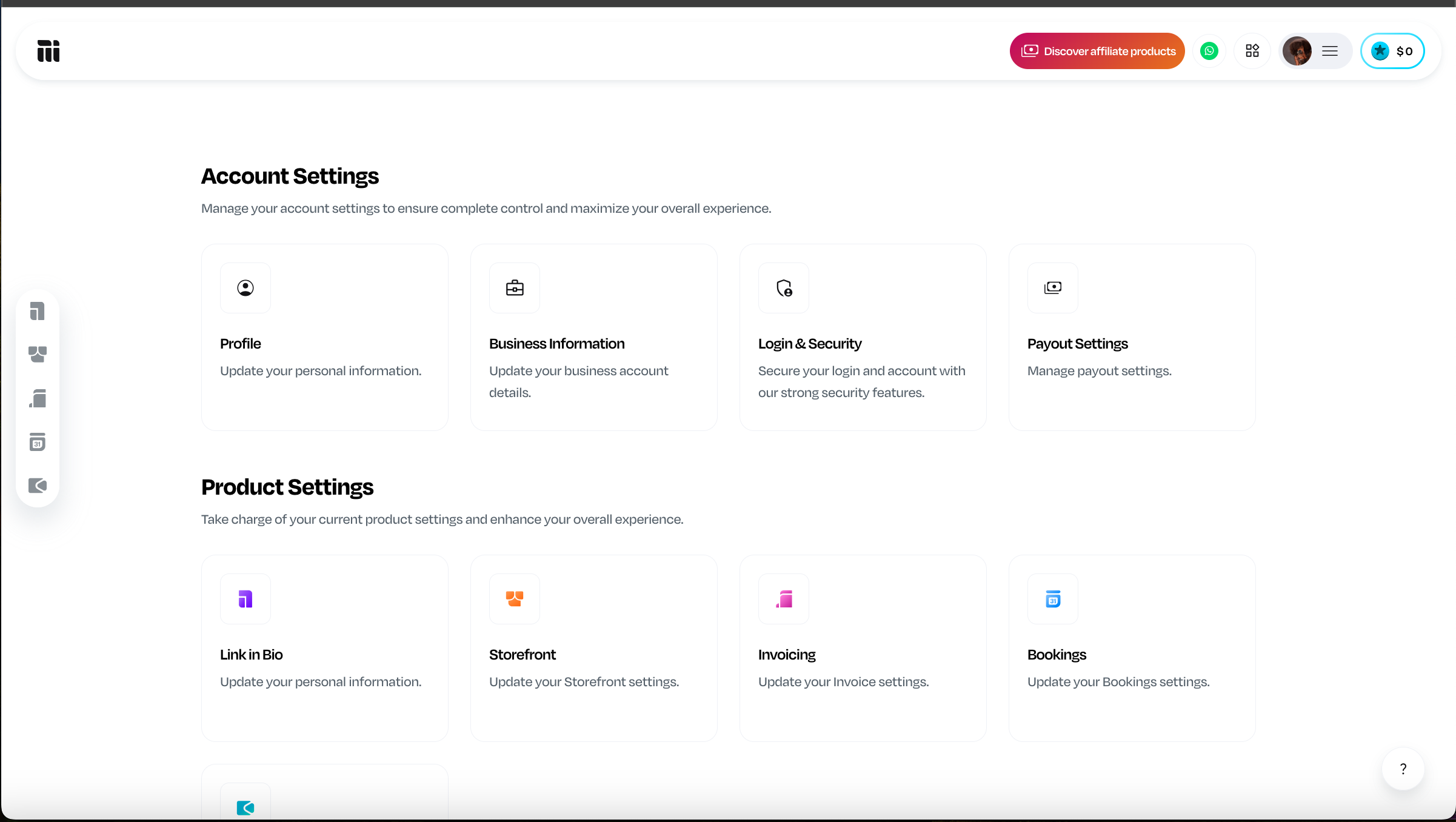Open Login & Security settings
The height and width of the screenshot is (822, 1456).
tap(863, 338)
